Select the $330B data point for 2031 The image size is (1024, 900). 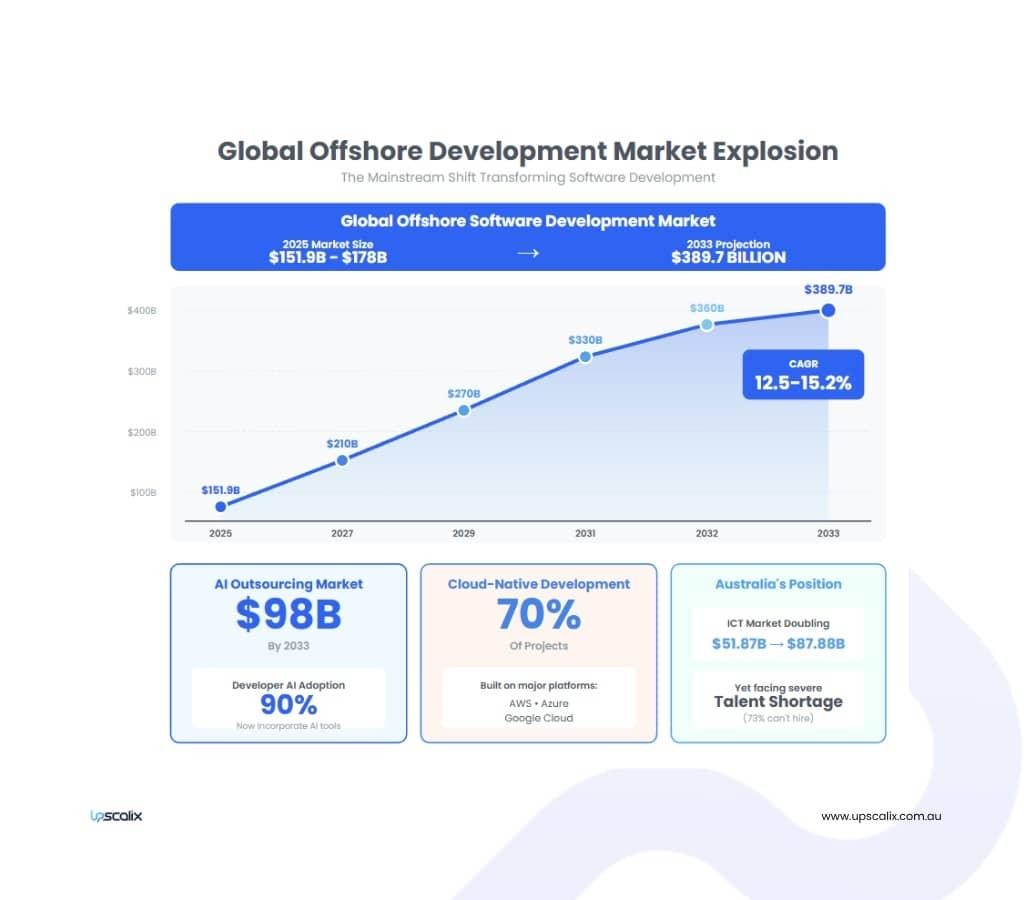(x=585, y=356)
